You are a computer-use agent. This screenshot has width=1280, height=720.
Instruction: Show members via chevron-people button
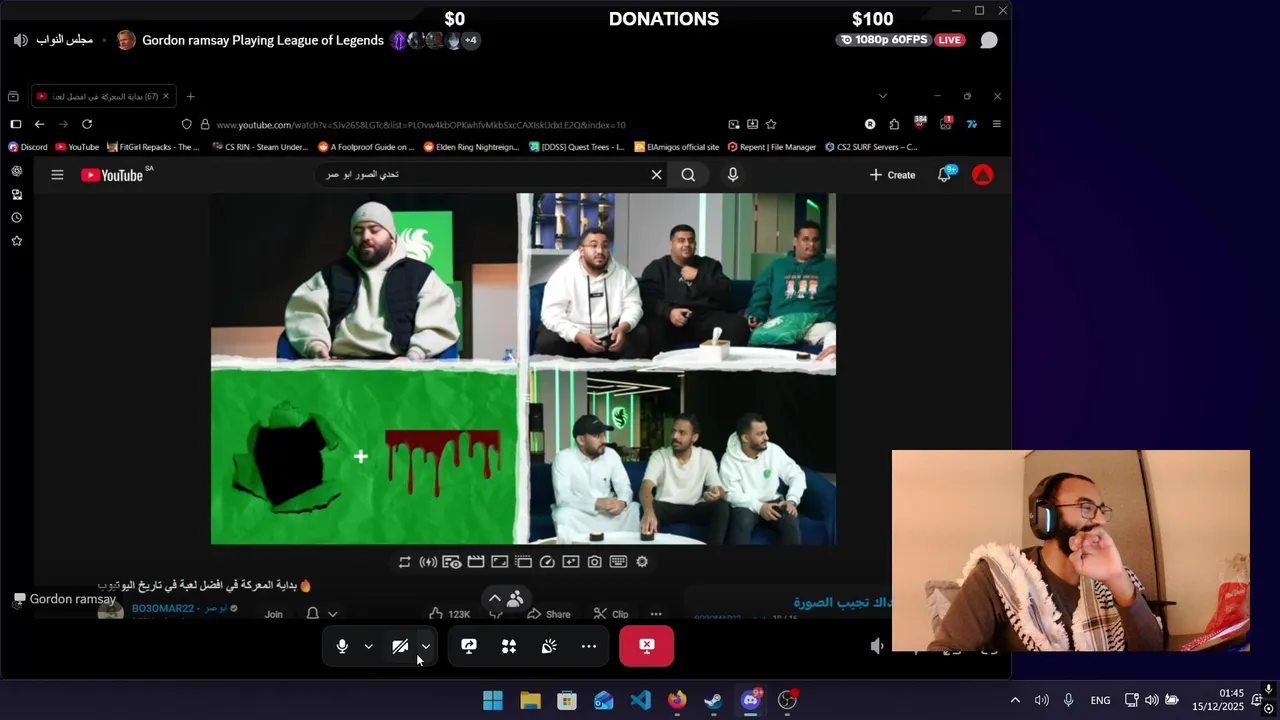coord(505,598)
